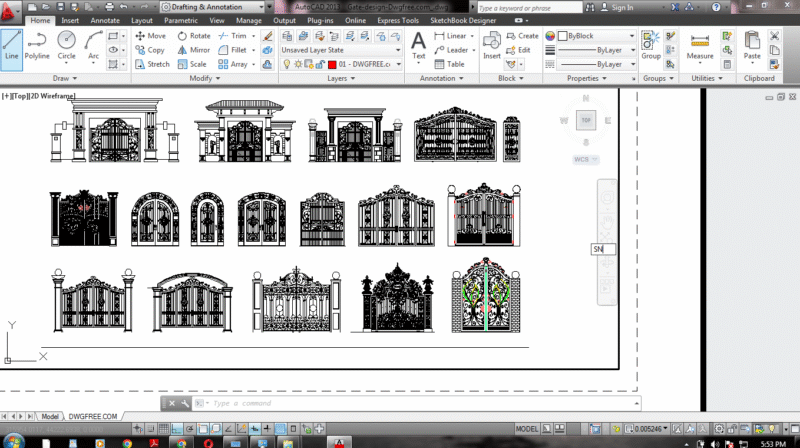Expand the Draw panel
This screenshot has height=448, width=800.
65,78
